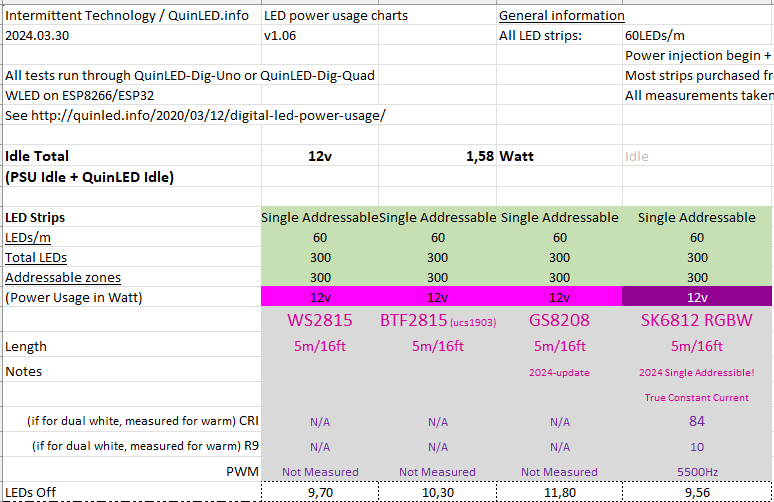Select the 60LEDs/m cell
Viewport: 774px width, 502px height.
(655, 36)
